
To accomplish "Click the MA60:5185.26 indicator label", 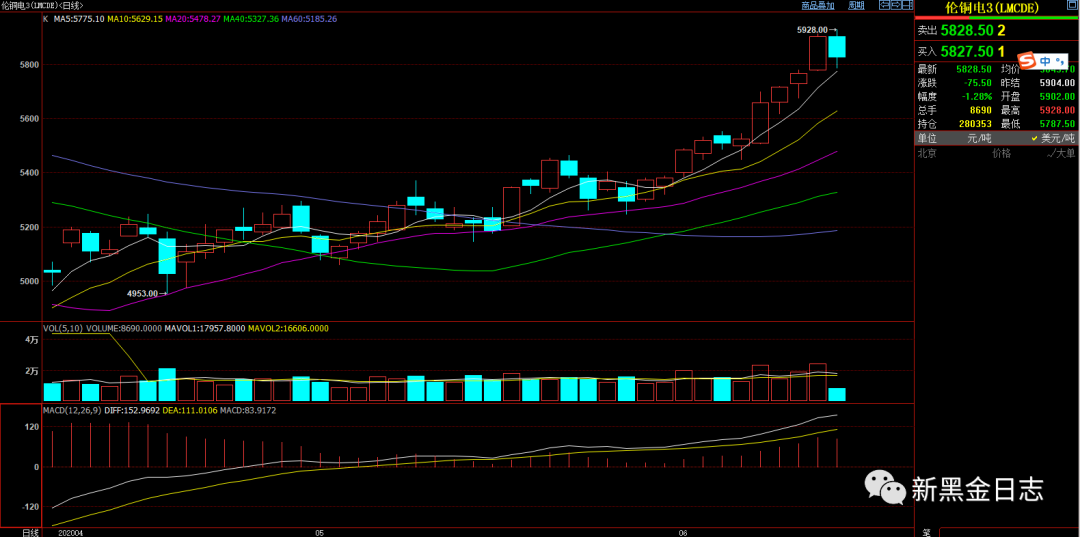I will (309, 19).
